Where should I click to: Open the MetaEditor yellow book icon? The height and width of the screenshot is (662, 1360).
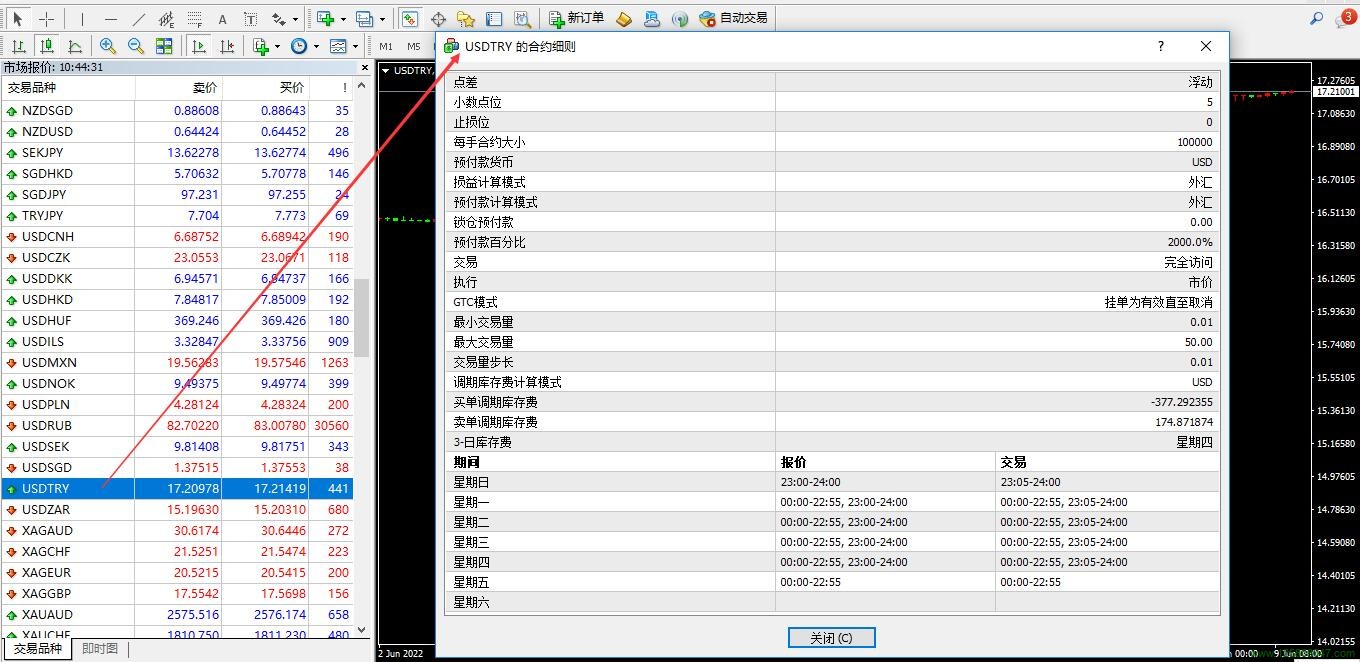pyautogui.click(x=624, y=18)
